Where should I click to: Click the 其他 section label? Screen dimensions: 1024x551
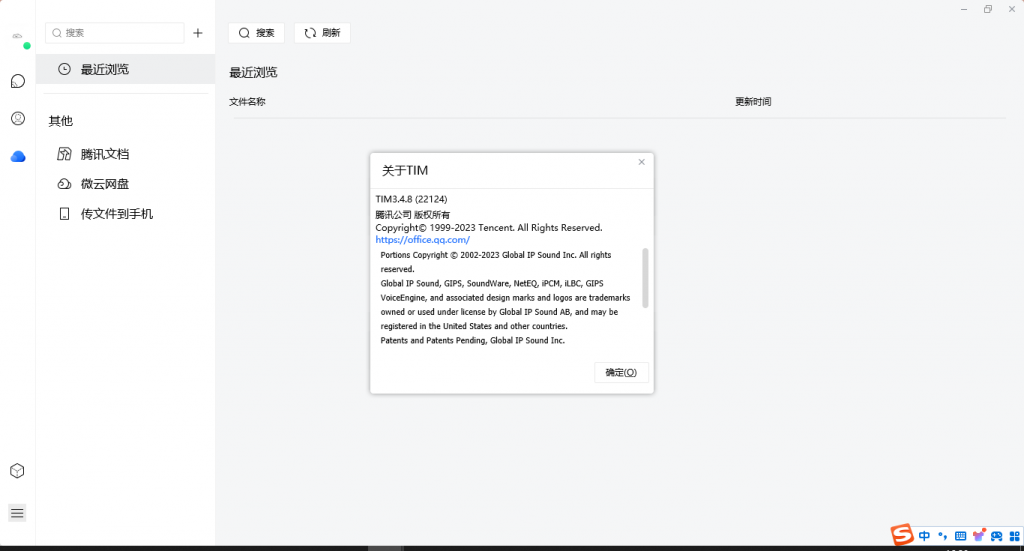click(x=61, y=121)
